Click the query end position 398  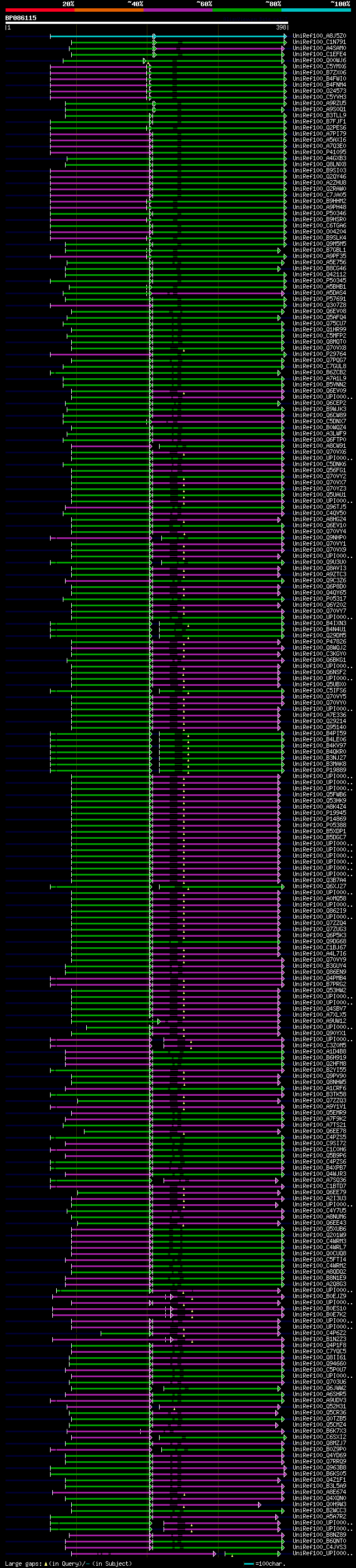click(x=281, y=27)
